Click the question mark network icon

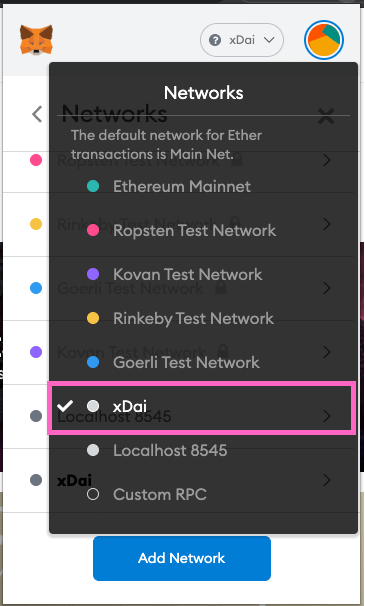215,40
